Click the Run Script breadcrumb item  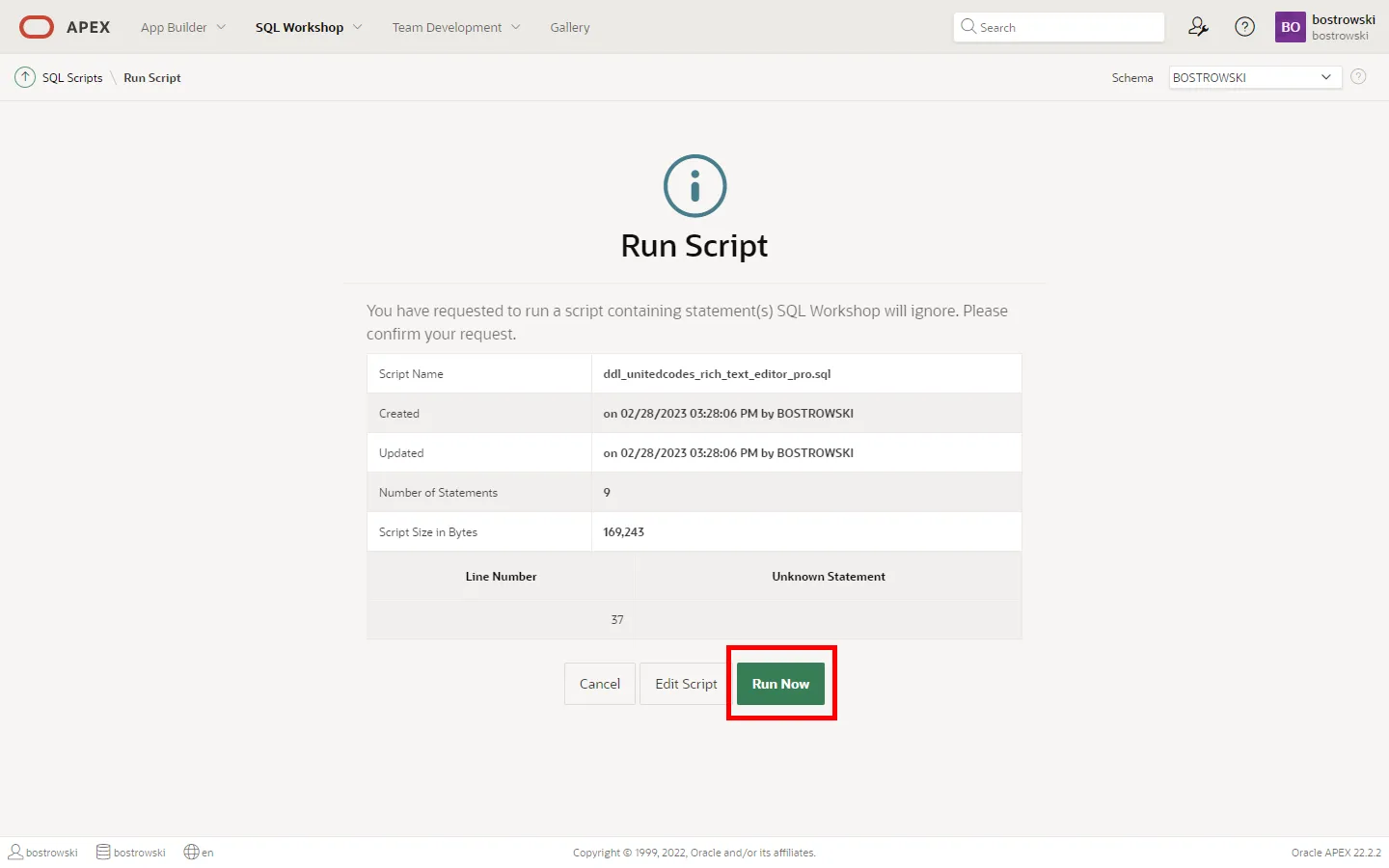pos(151,78)
